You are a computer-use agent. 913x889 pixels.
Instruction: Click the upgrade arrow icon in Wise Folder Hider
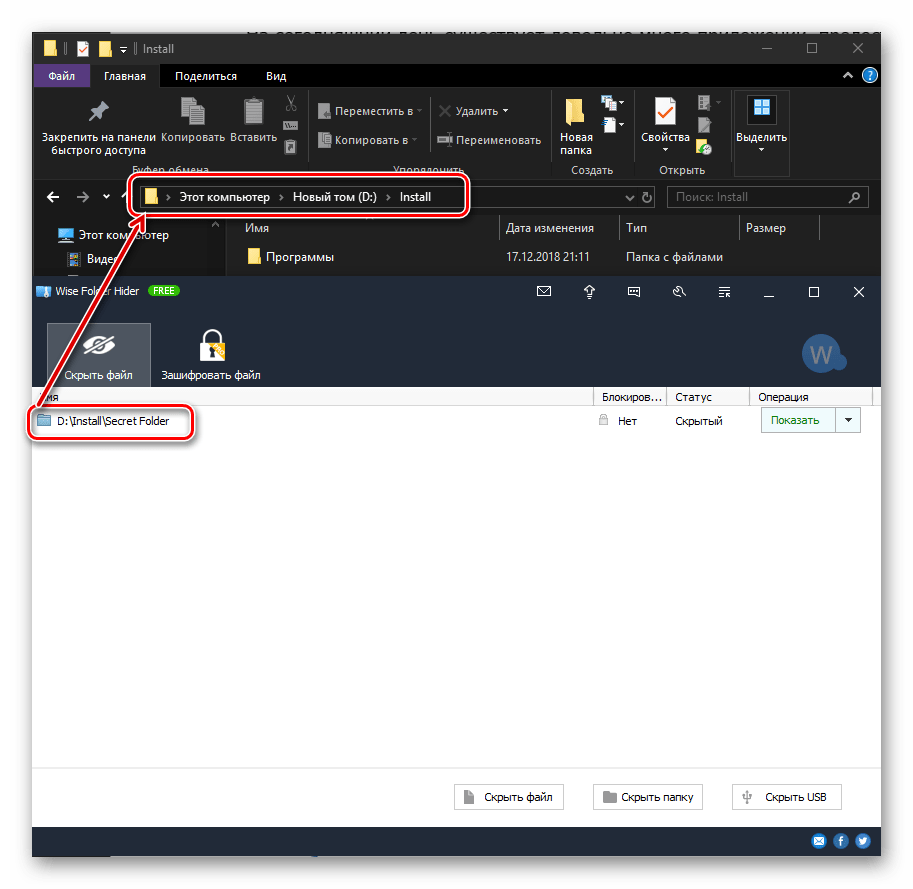pyautogui.click(x=589, y=292)
